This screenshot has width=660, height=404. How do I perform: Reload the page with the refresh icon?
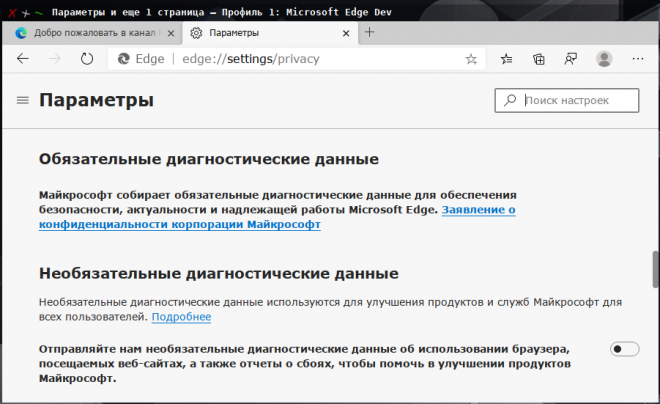click(x=87, y=59)
